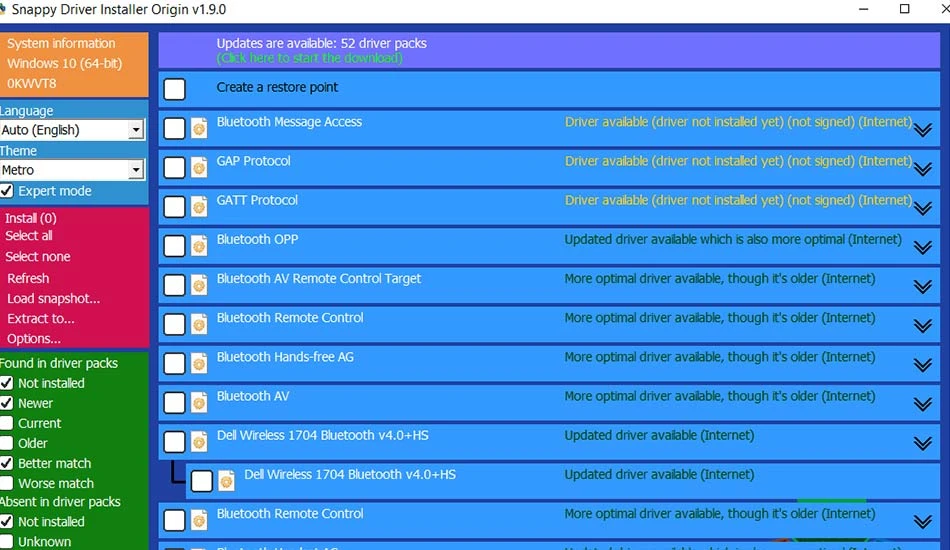Screen dimensions: 950x550
Task: Check the Bluetooth Hands-free AG driver box
Action: click(x=174, y=363)
